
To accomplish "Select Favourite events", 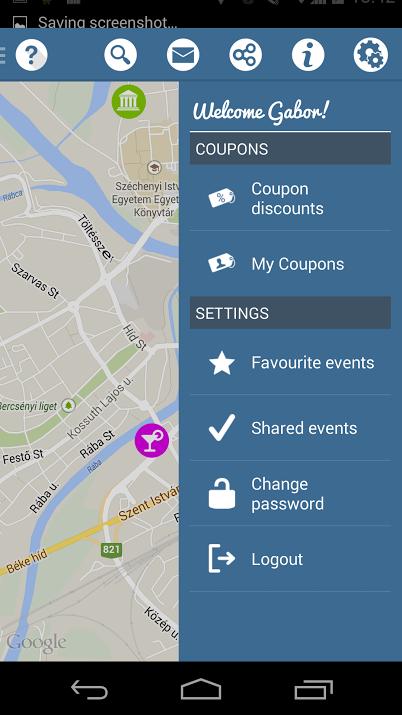I will coord(290,363).
